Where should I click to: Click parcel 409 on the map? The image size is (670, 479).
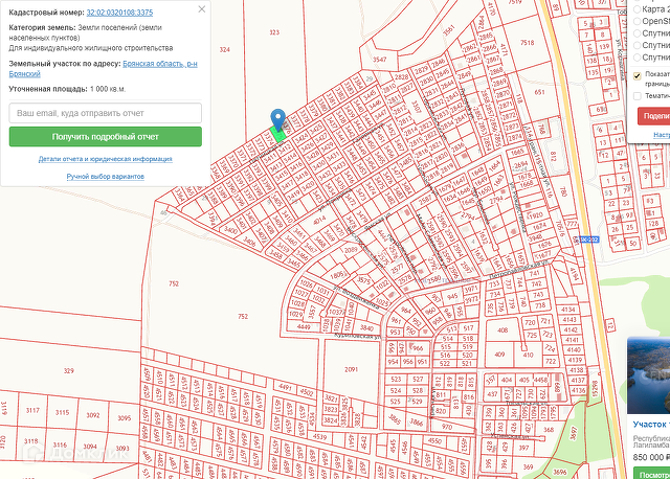pos(500,354)
